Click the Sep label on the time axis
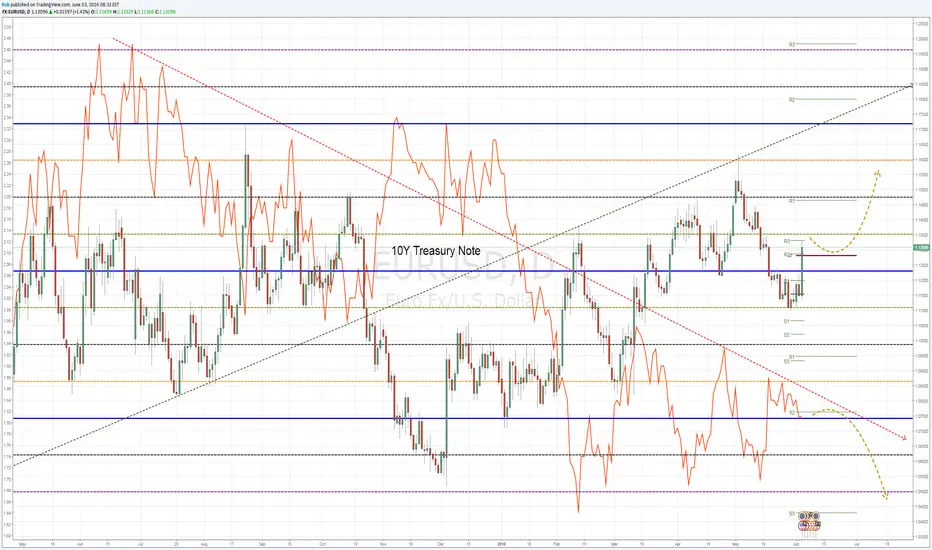932x550 pixels. coord(262,544)
